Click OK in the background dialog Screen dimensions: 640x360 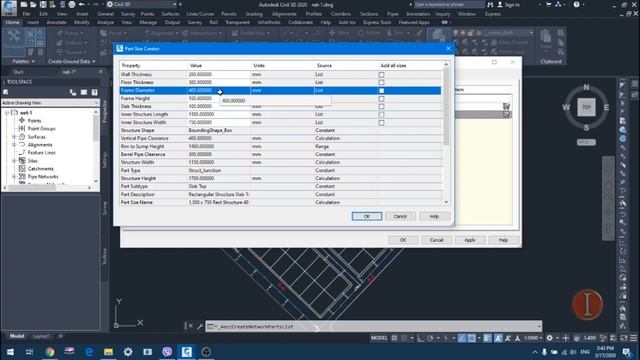coord(403,240)
